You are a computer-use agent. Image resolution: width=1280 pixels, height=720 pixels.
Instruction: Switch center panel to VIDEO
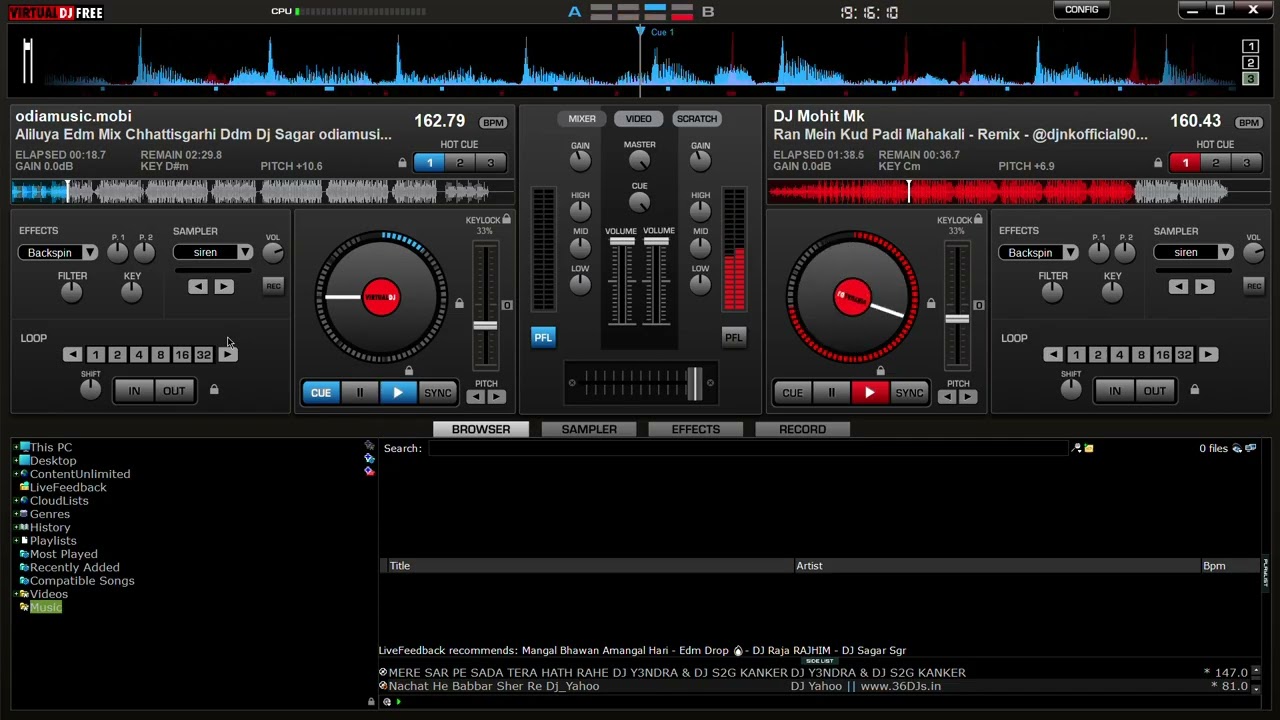click(638, 119)
